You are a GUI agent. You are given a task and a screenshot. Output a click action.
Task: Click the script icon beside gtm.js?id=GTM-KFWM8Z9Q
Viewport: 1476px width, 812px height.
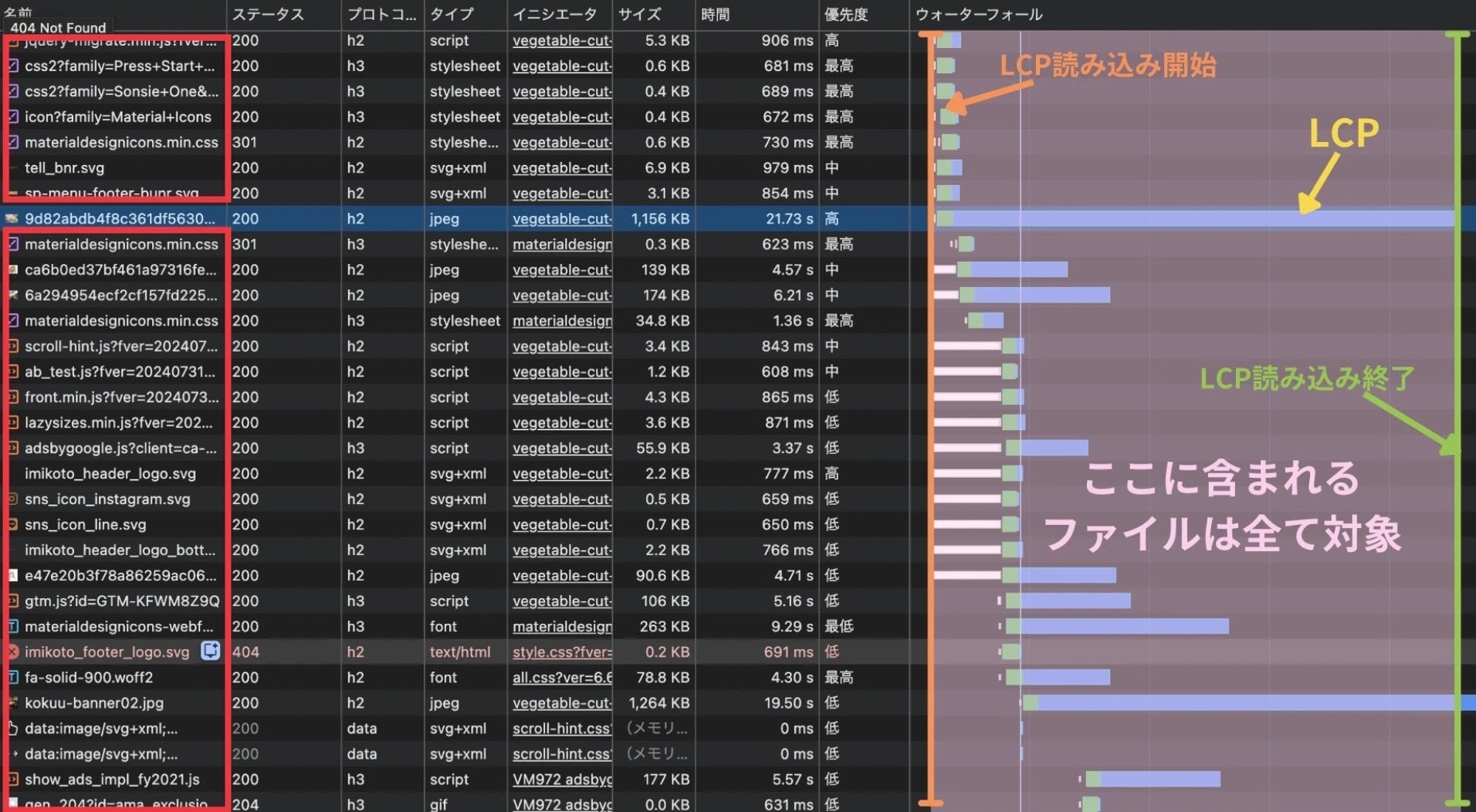click(x=13, y=601)
